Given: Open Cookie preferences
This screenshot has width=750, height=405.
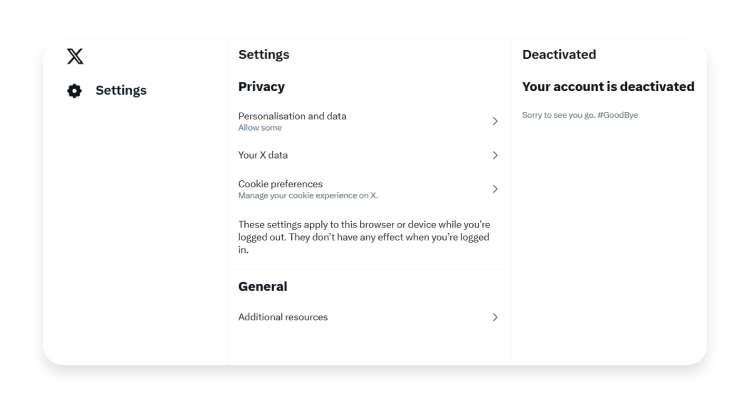Looking at the screenshot, I should (280, 184).
